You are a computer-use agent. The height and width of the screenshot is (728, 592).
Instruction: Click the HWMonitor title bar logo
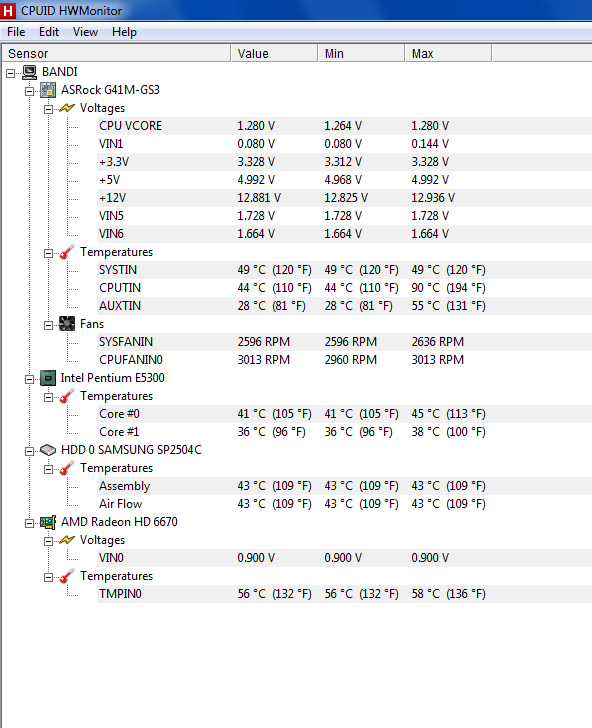[x=8, y=11]
